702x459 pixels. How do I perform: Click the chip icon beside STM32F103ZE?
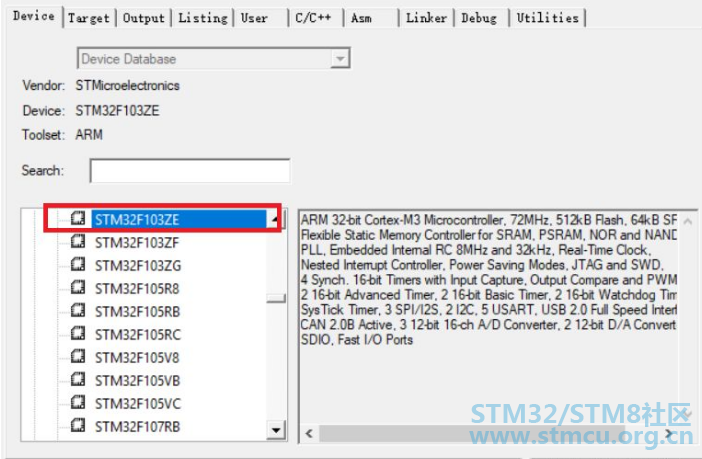pyautogui.click(x=79, y=219)
